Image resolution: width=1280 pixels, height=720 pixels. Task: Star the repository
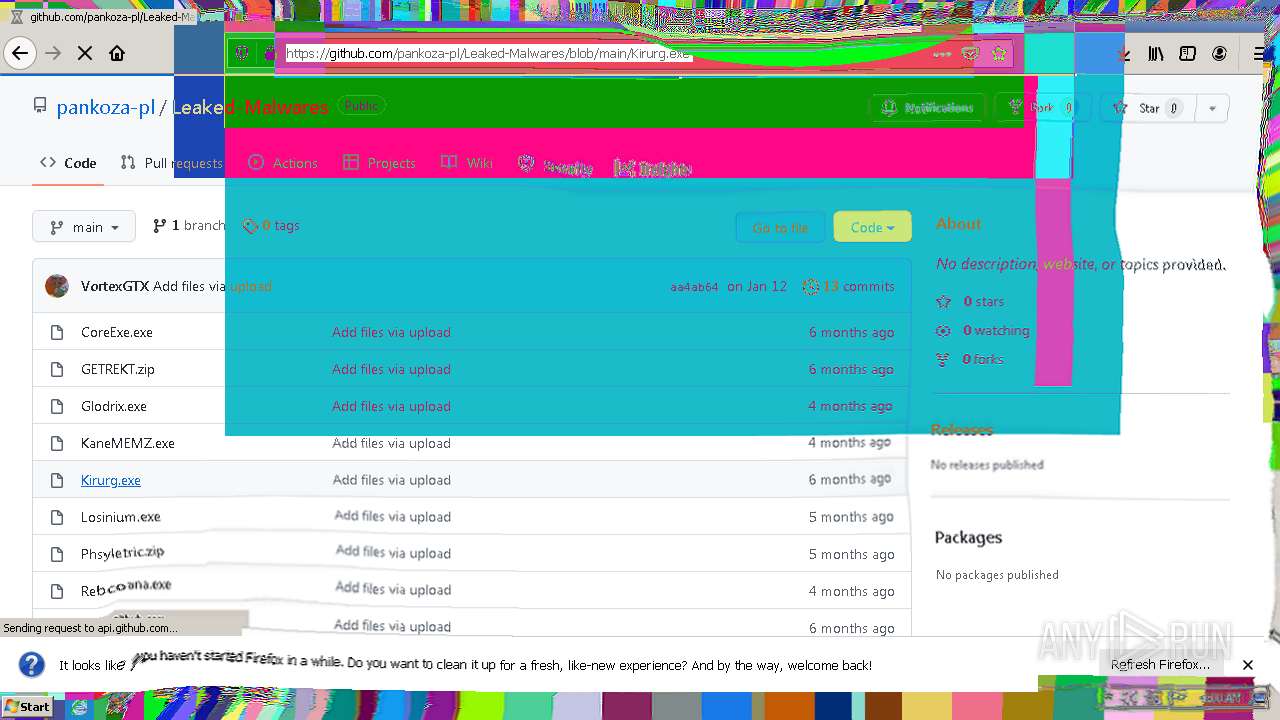[1147, 108]
